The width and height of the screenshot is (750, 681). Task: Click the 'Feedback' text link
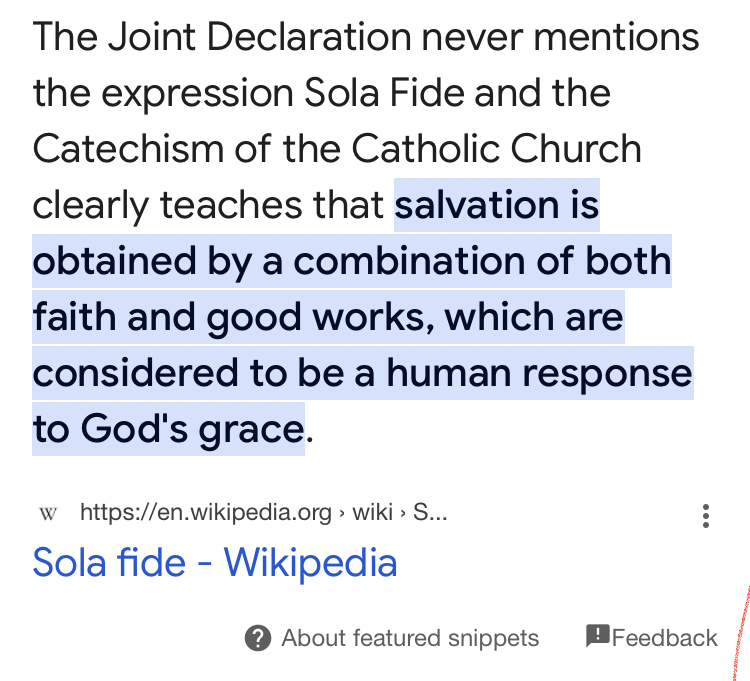coord(664,638)
